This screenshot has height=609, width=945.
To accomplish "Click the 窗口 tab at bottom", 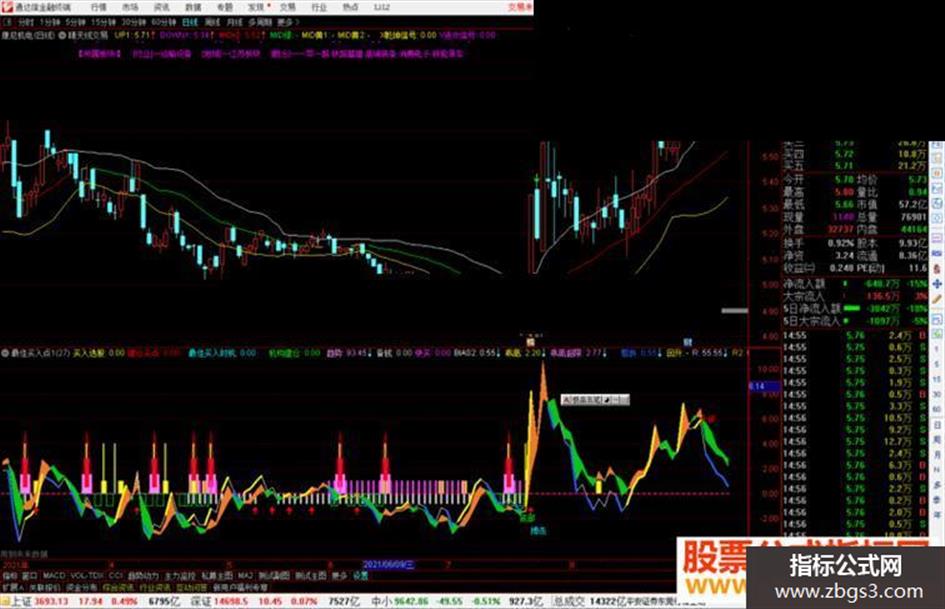I will pos(30,576).
